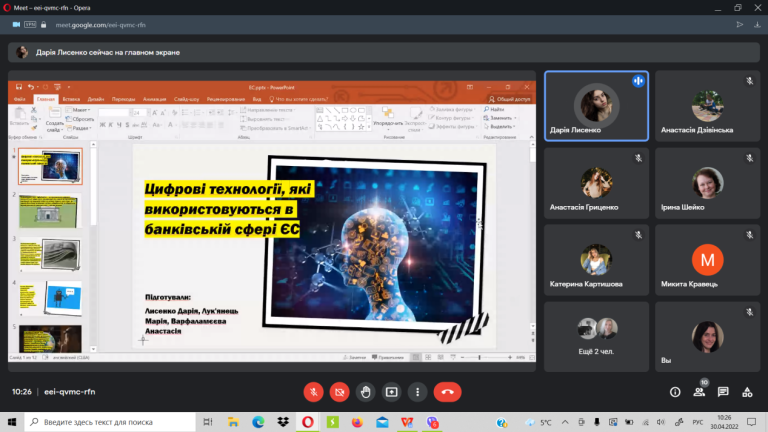Click the Windows search text field
The width and height of the screenshot is (768, 432).
[x=110, y=422]
